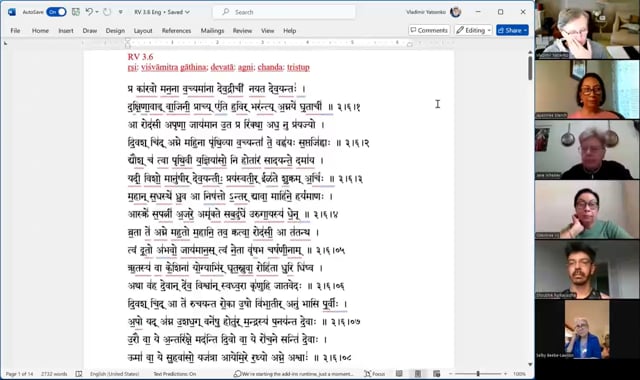The width and height of the screenshot is (640, 380).
Task: Click the RV 3.6 heading text
Action: point(140,57)
